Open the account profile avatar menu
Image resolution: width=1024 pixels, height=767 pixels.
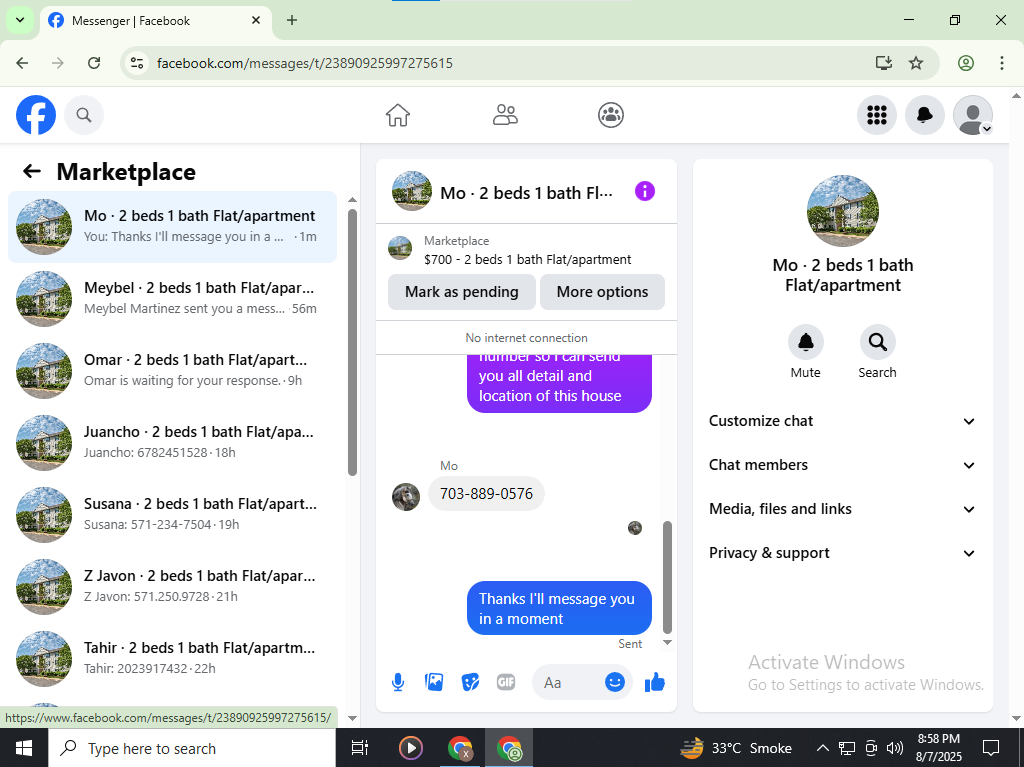coord(973,115)
